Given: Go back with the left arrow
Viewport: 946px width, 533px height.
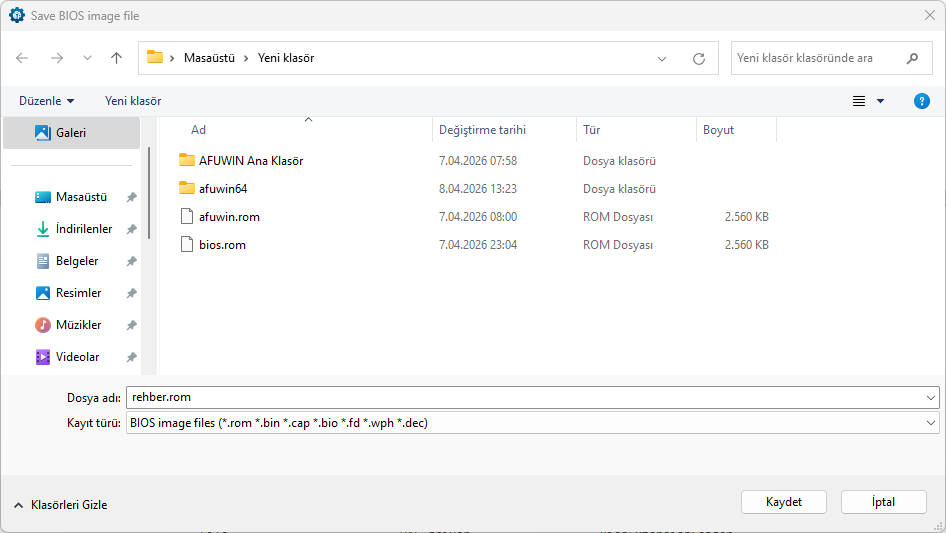Looking at the screenshot, I should point(22,58).
